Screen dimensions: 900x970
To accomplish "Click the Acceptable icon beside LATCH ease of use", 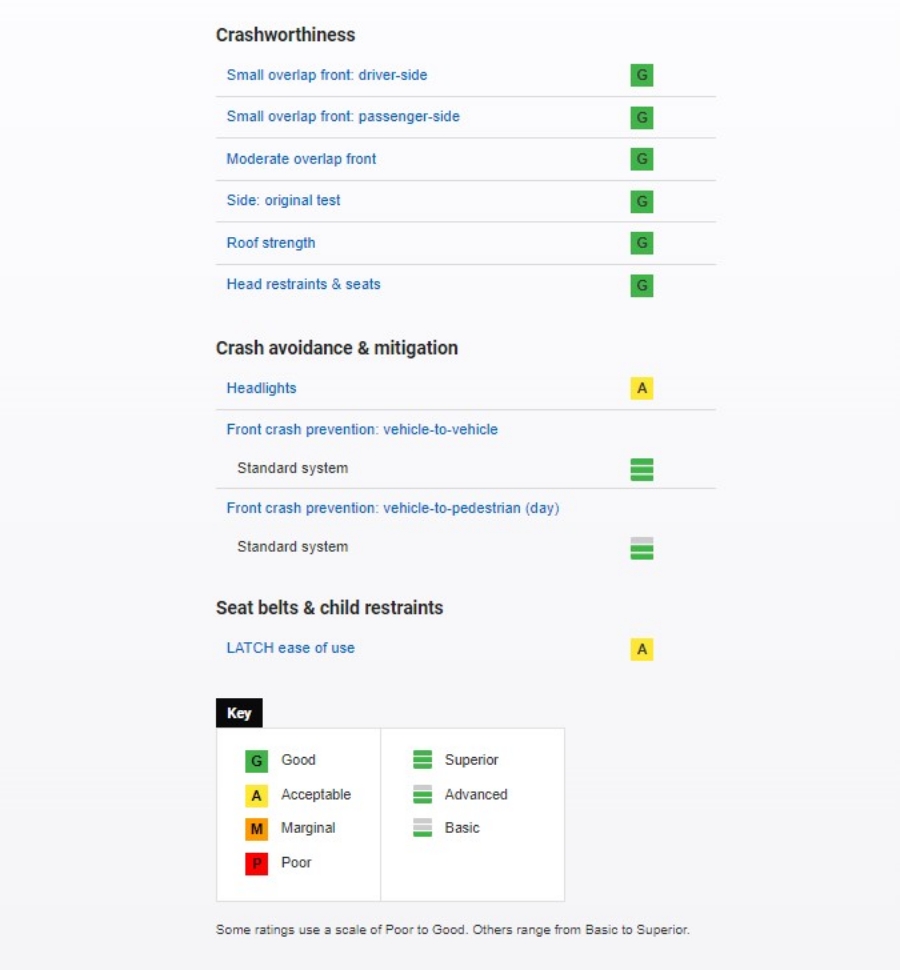I will pos(642,649).
